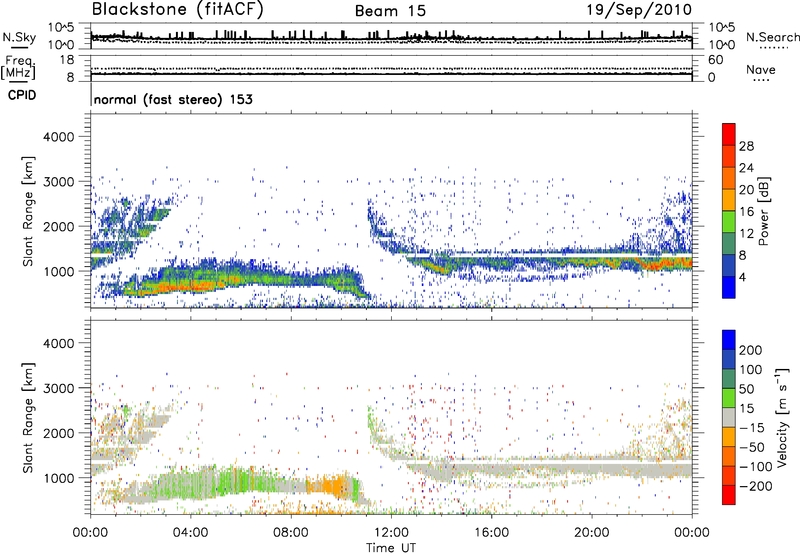
Task: Click the '18' frequency axis tick label
Action: point(67,60)
